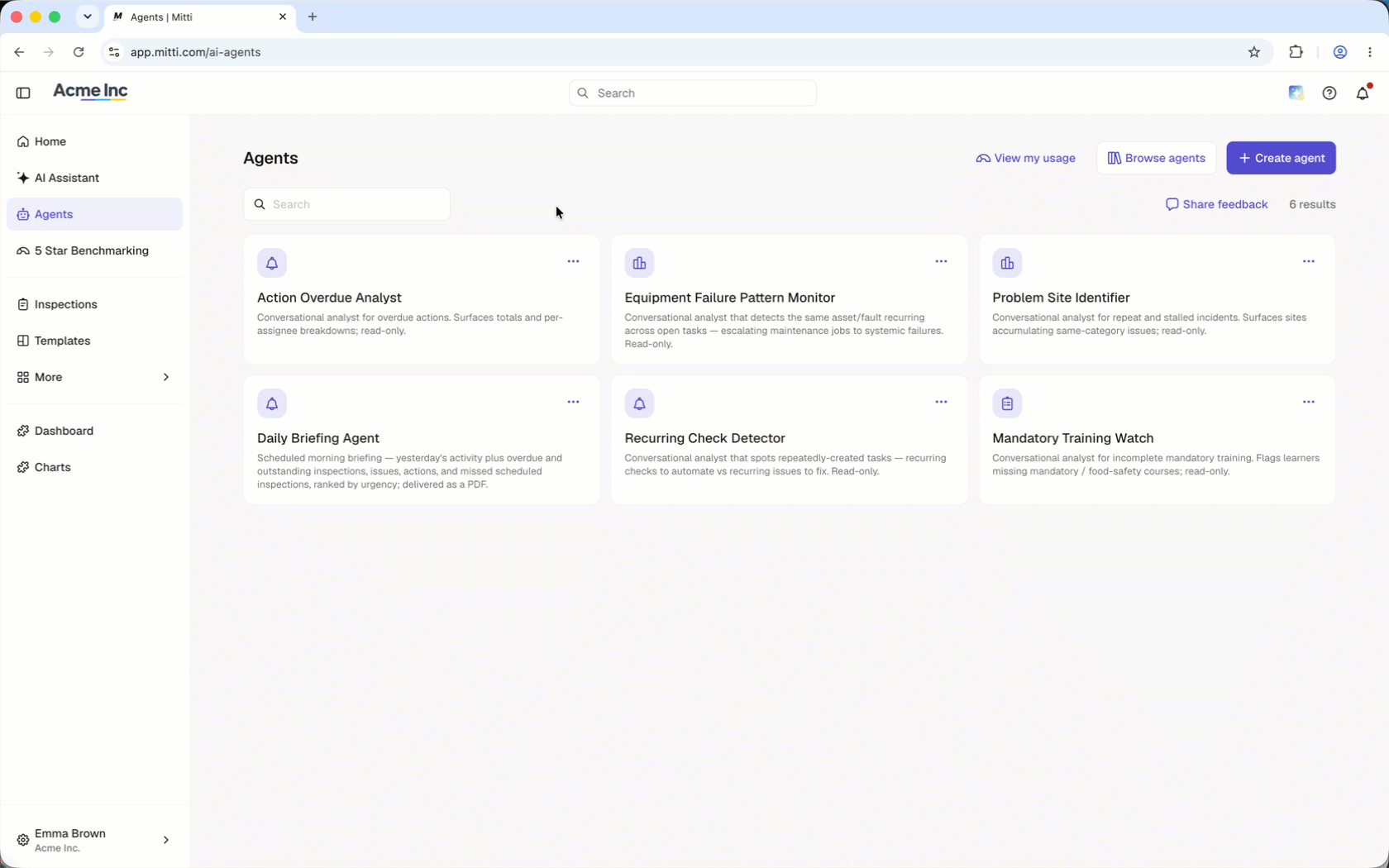Click the 6 results count text
The height and width of the screenshot is (868, 1389).
tap(1312, 204)
